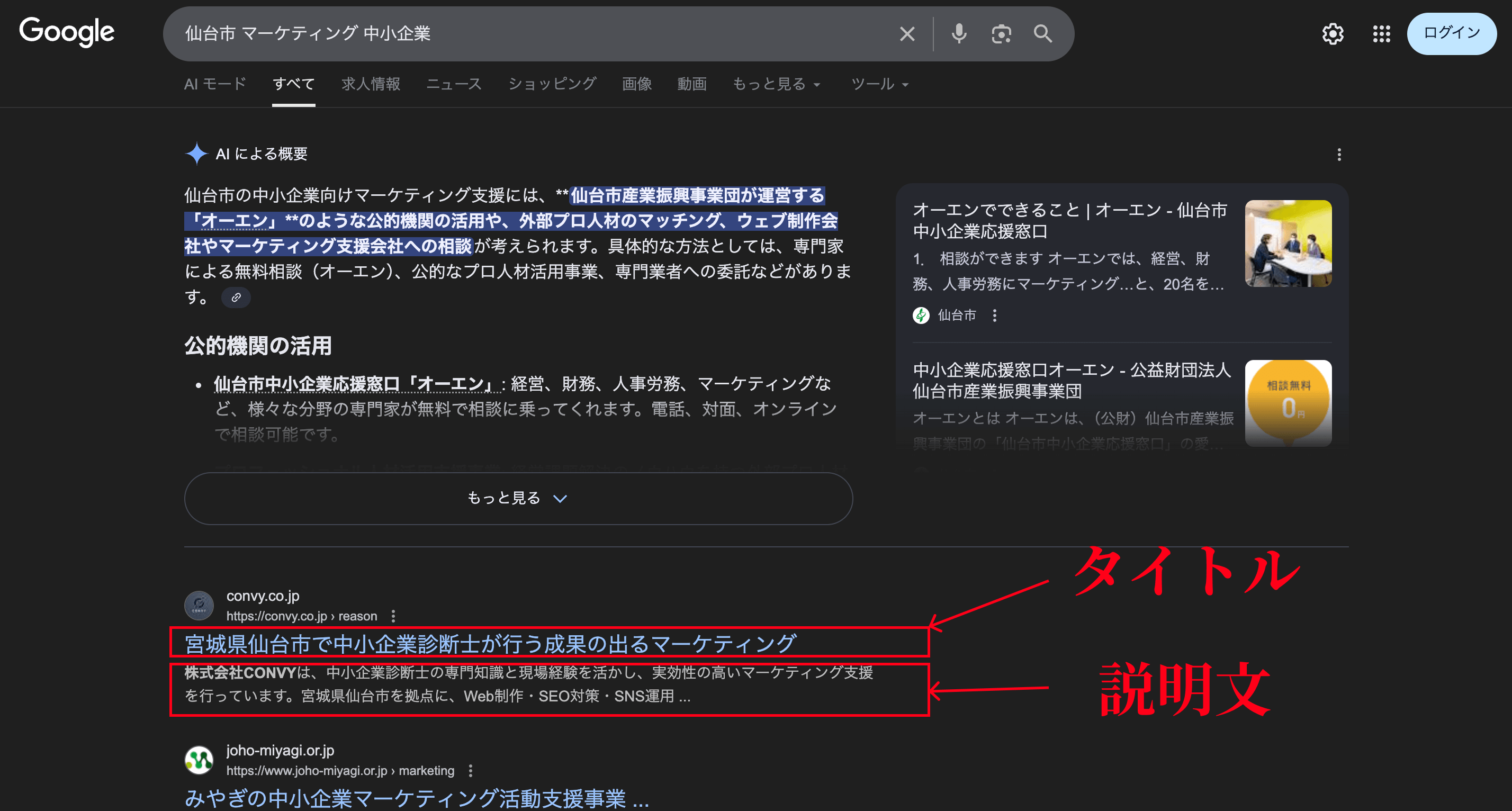Open the ログイン button
Screen dimensions: 1512x811
coord(1452,33)
